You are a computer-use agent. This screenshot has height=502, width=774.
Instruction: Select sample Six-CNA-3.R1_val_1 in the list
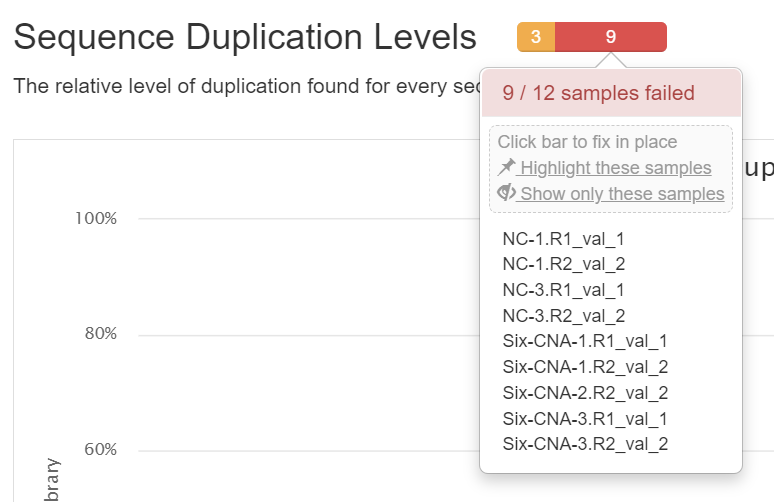click(585, 418)
